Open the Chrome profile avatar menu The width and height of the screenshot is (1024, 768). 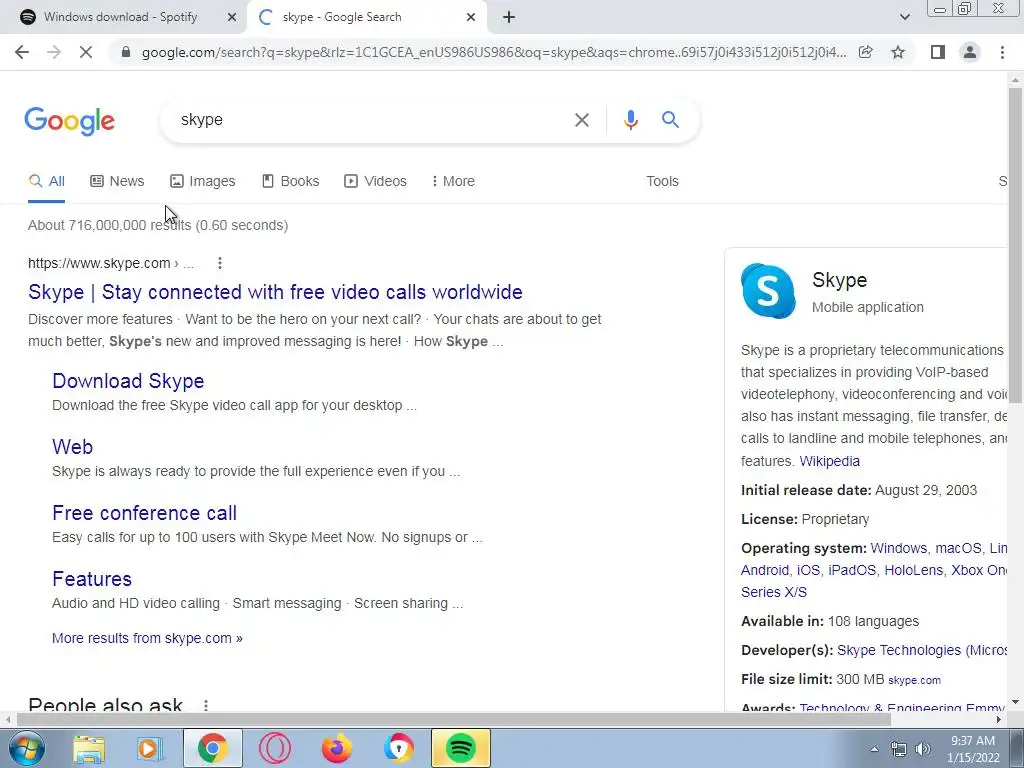click(x=970, y=52)
